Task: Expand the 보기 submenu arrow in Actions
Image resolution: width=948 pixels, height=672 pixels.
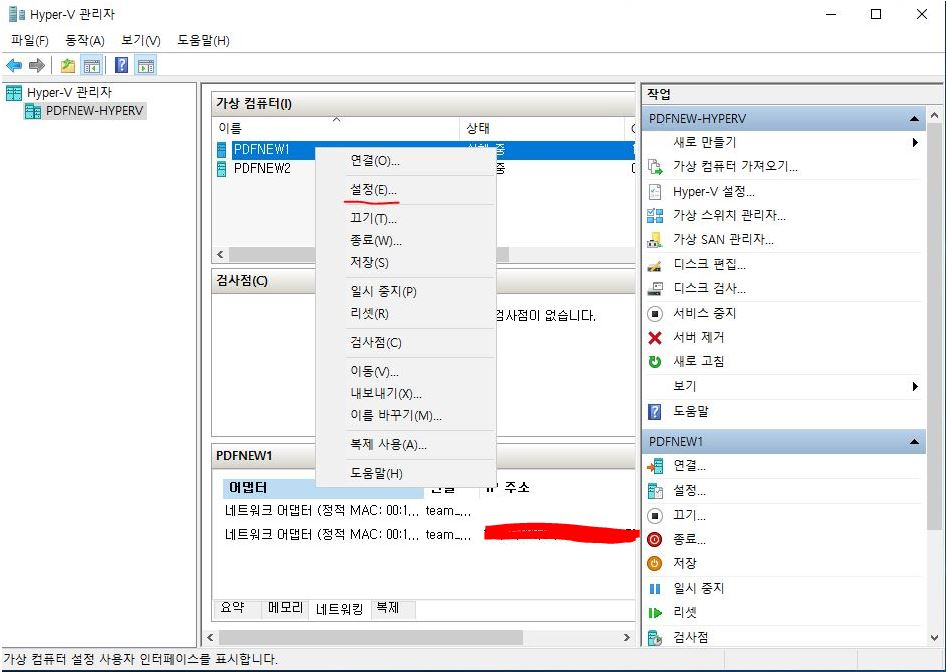Action: point(915,387)
